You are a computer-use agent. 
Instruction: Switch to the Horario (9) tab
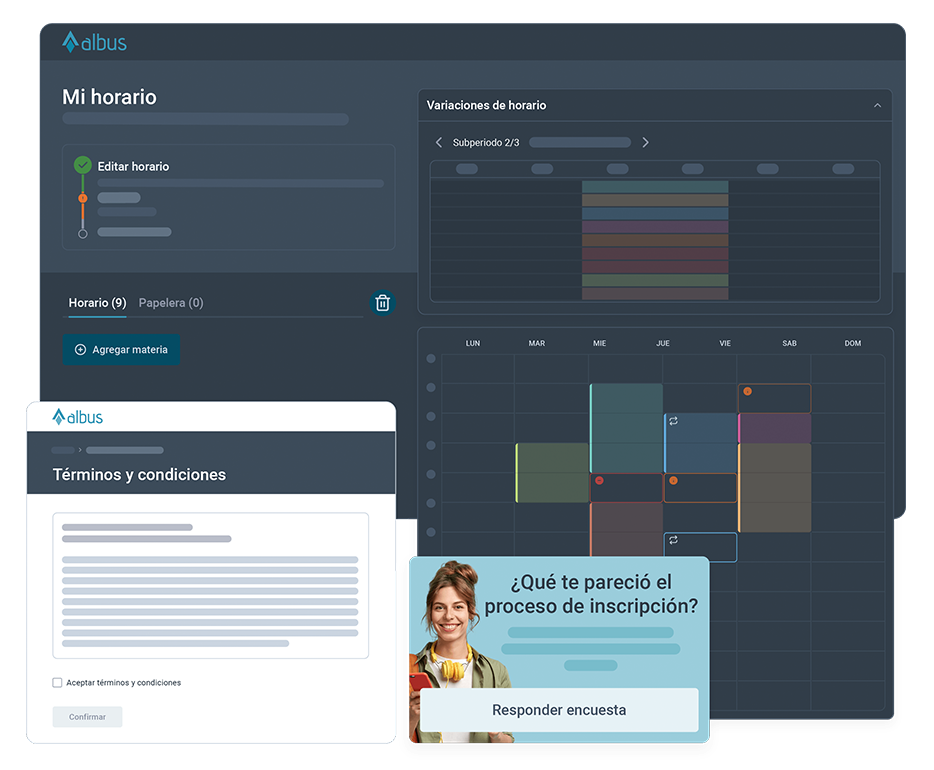[97, 303]
